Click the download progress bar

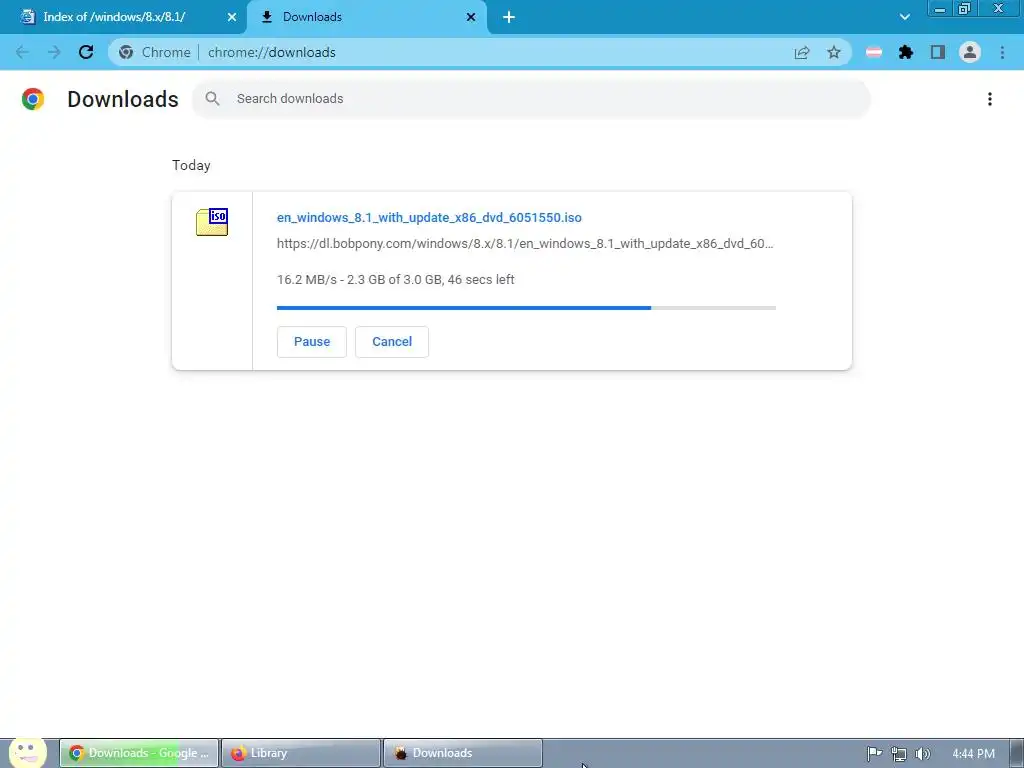[526, 308]
